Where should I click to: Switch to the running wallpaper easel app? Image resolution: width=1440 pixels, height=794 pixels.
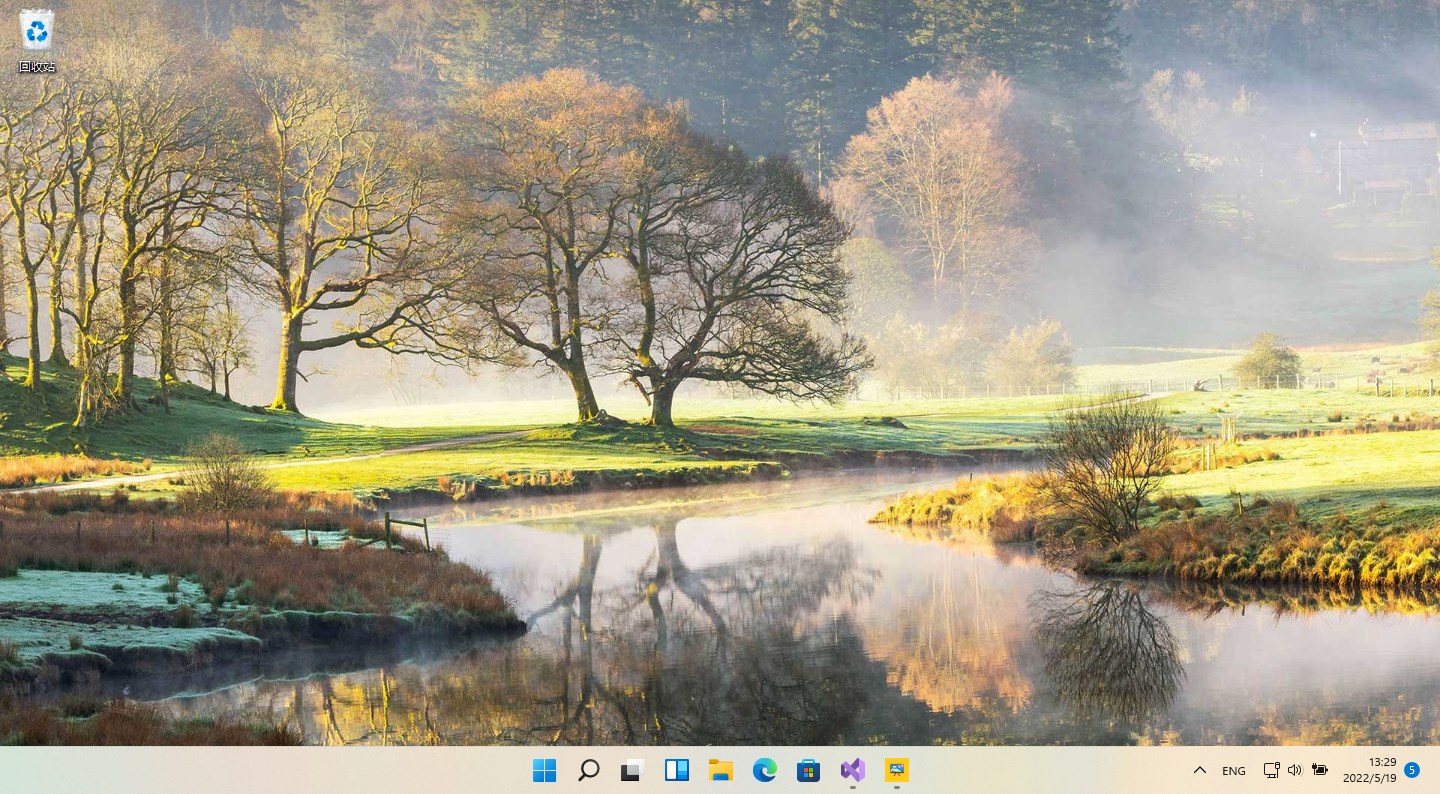pyautogui.click(x=896, y=770)
